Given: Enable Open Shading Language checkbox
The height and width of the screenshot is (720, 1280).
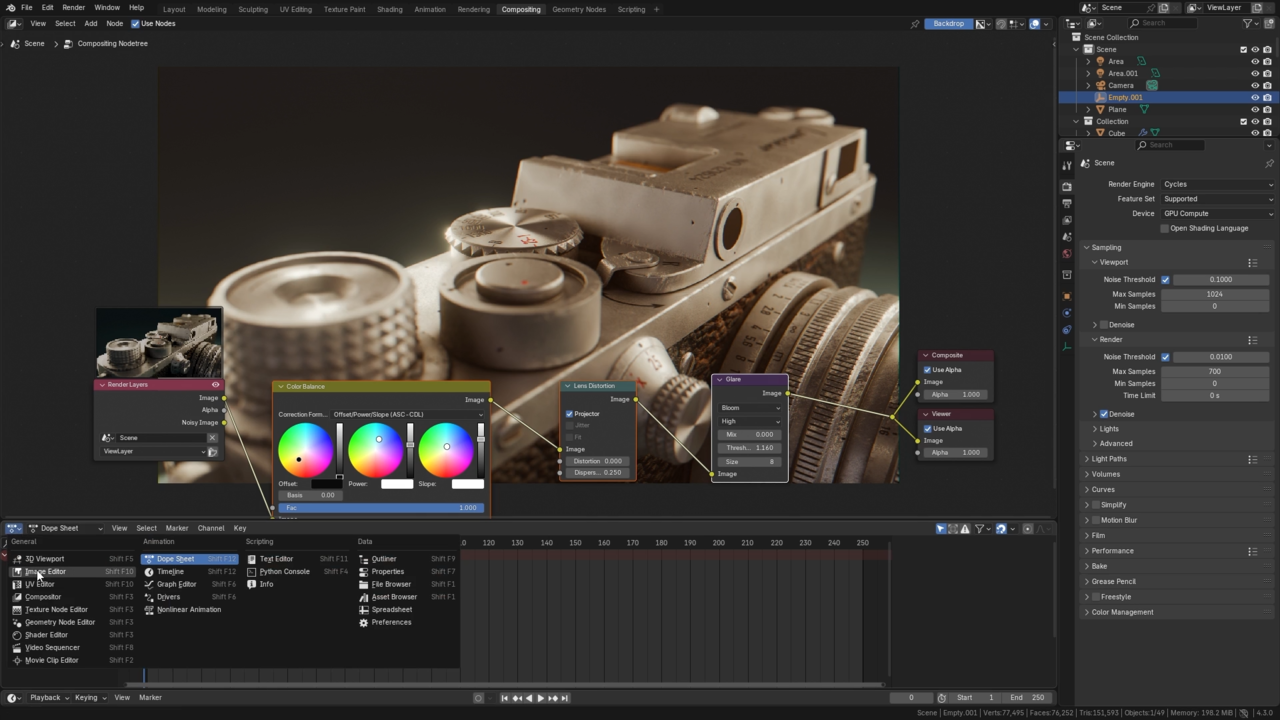Looking at the screenshot, I should click(1165, 228).
